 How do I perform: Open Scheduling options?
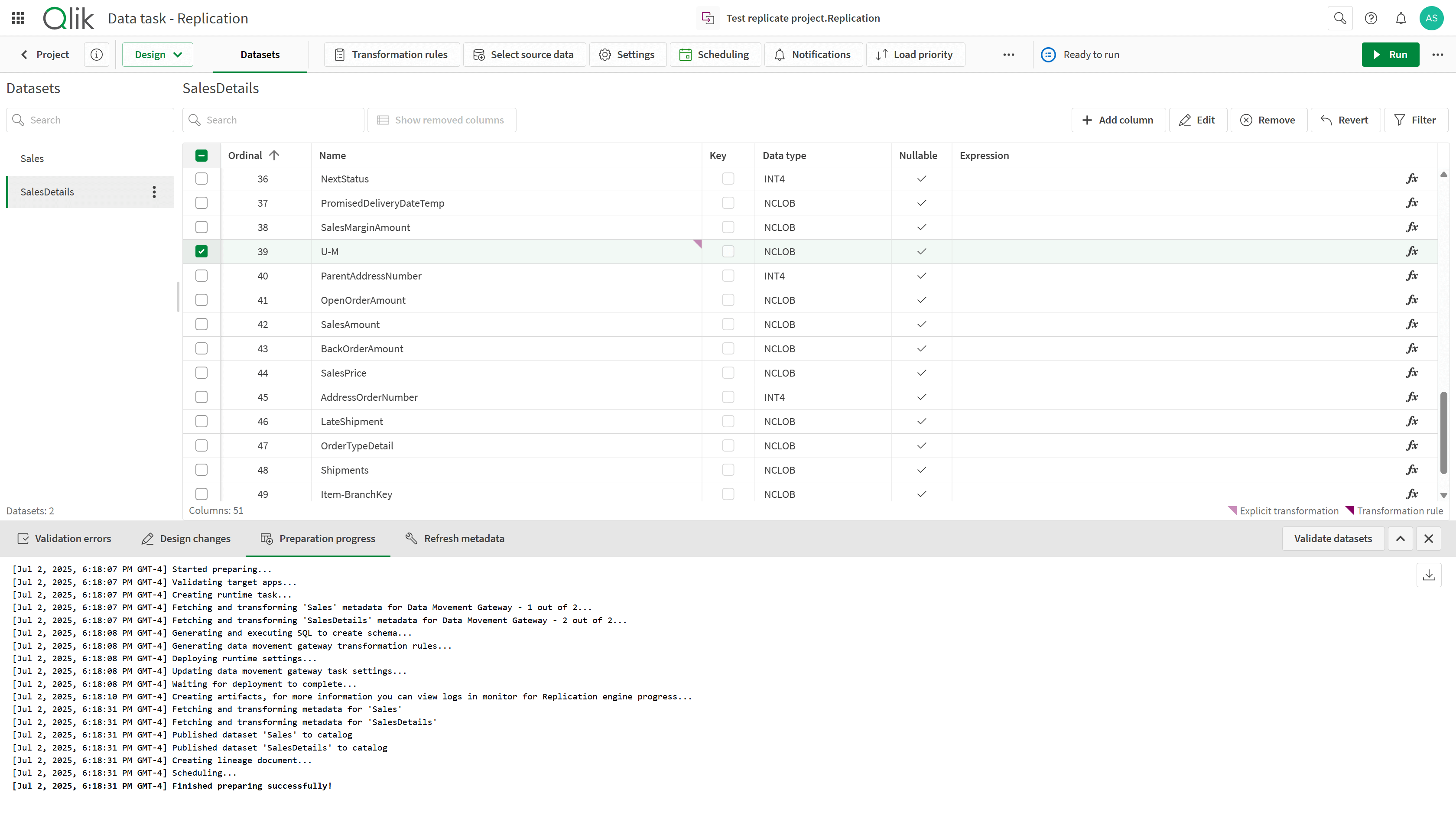click(x=715, y=54)
